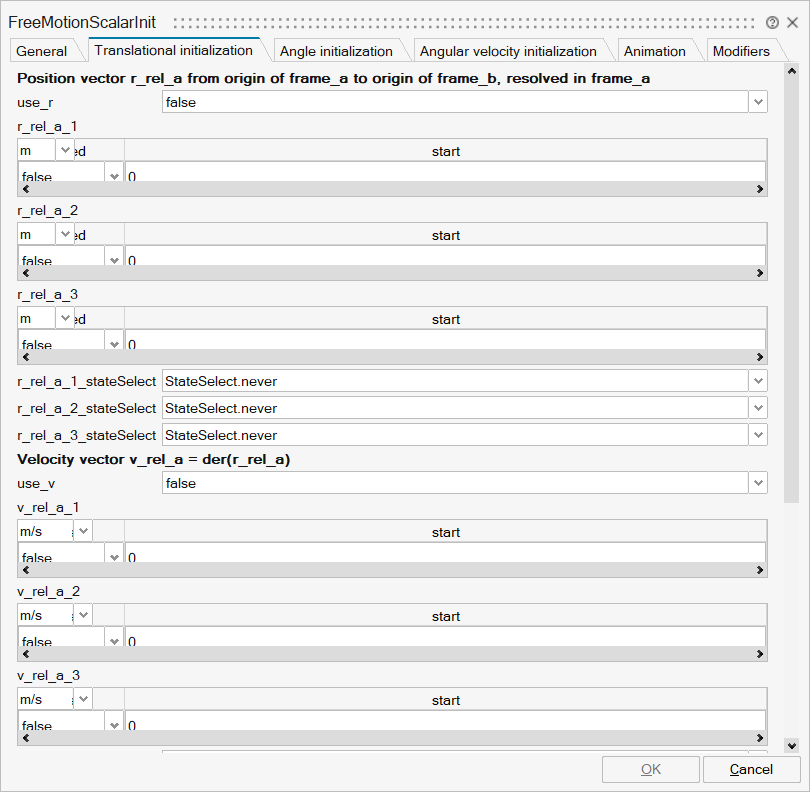Change the r_rel_a_2_stateSelect value
Screen dimensions: 810x792
point(757,408)
